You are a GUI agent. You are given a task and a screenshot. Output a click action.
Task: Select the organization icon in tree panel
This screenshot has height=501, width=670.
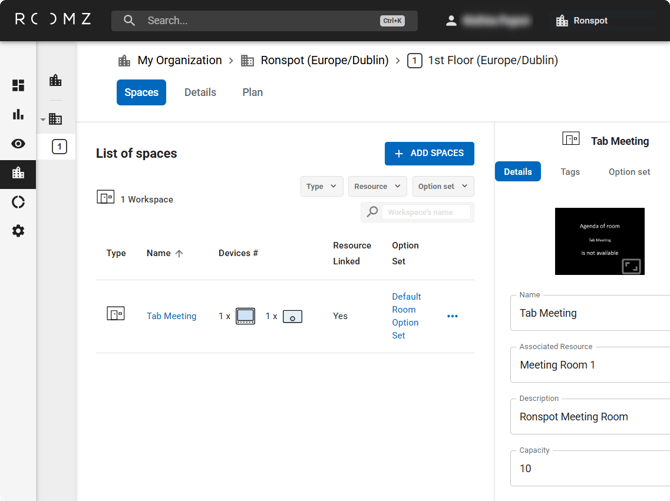point(56,80)
